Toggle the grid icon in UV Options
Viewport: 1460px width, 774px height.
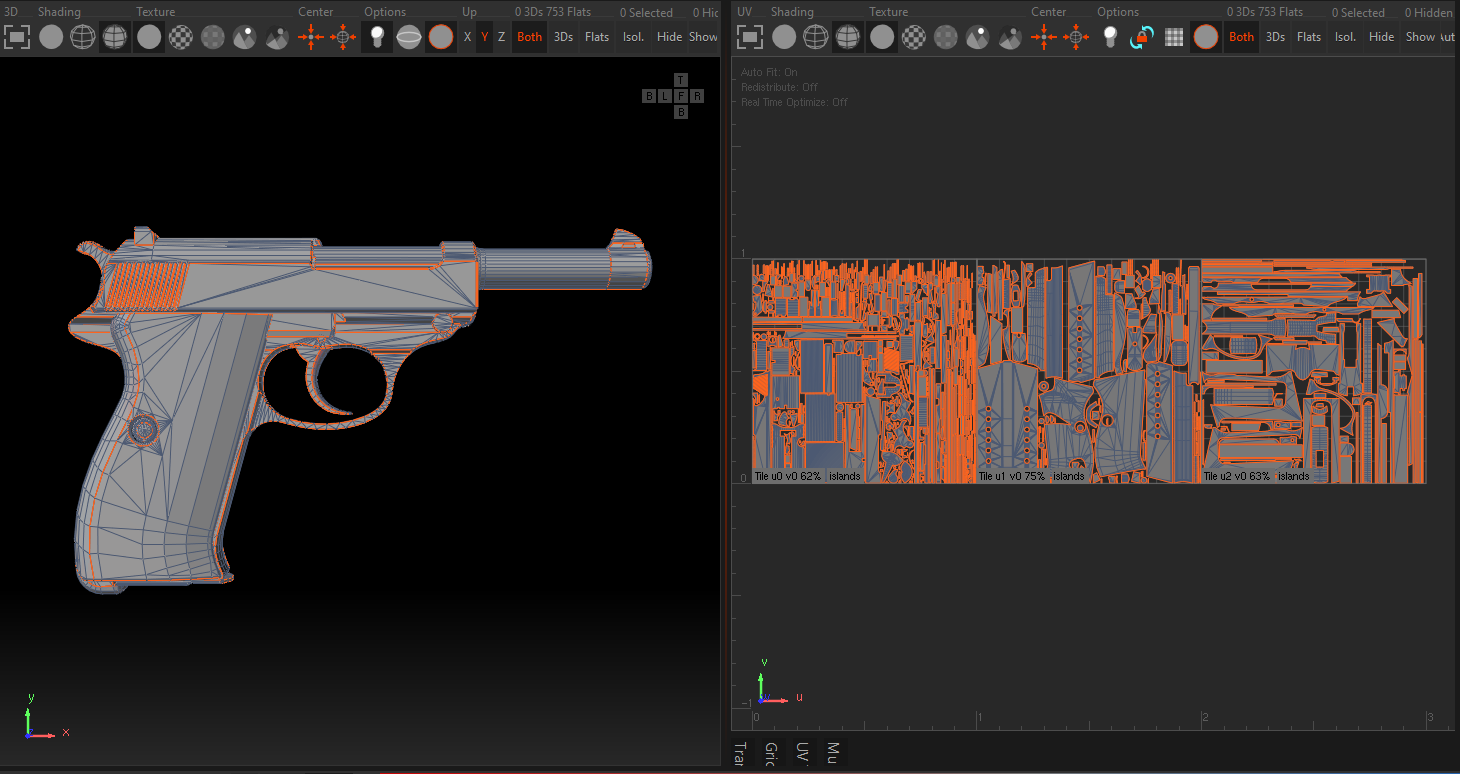coord(1174,37)
